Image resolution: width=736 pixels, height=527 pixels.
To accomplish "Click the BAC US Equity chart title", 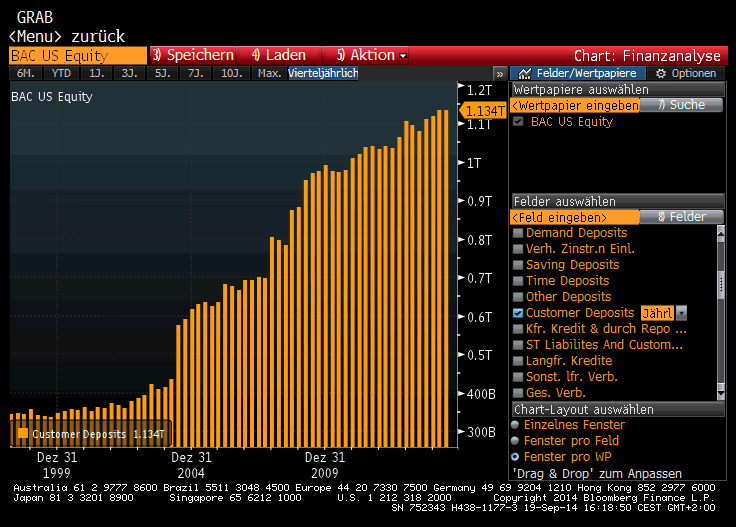I will point(52,97).
